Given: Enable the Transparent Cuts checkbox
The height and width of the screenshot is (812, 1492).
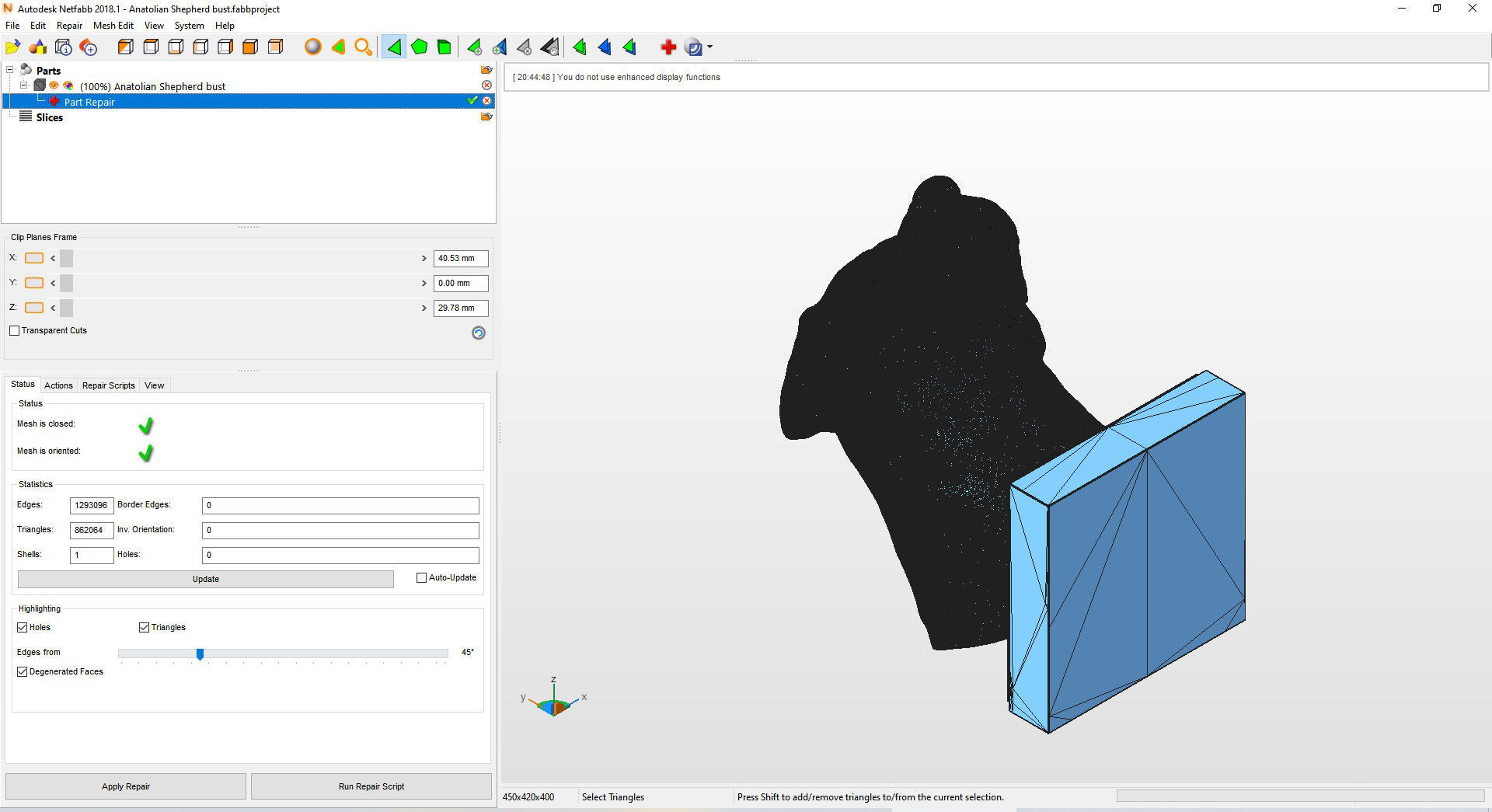Looking at the screenshot, I should (x=14, y=330).
